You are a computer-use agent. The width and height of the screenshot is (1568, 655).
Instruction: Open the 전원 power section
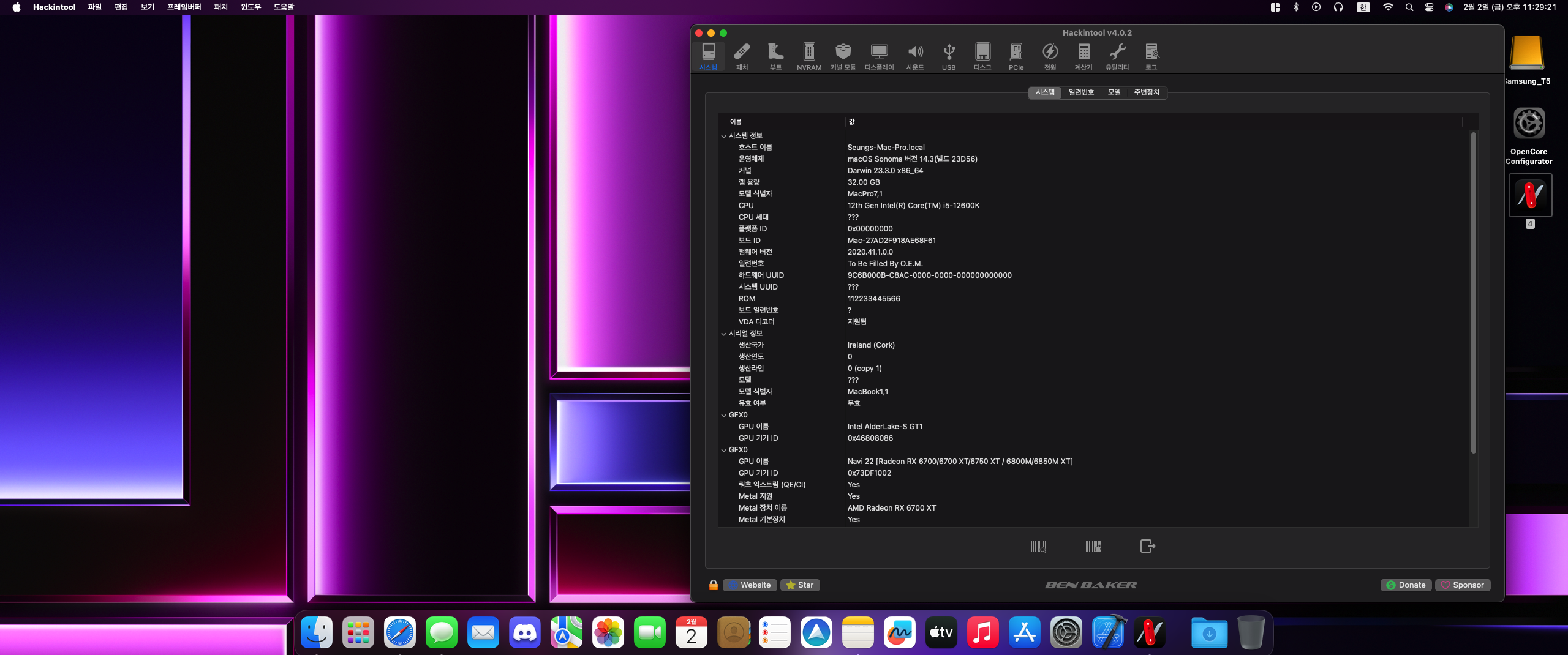click(1050, 56)
